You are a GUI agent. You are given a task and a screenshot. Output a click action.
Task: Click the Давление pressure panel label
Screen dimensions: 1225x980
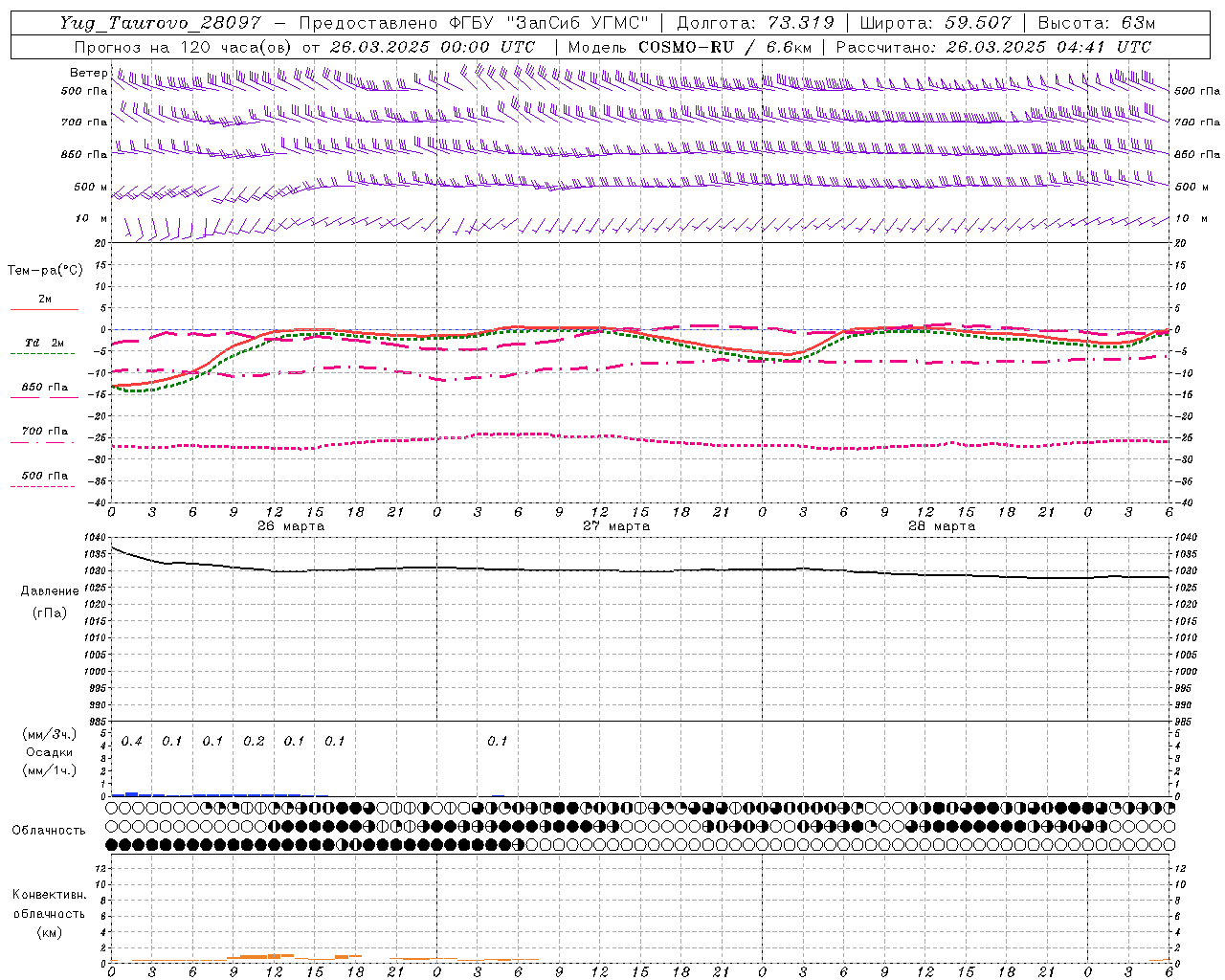tap(50, 591)
